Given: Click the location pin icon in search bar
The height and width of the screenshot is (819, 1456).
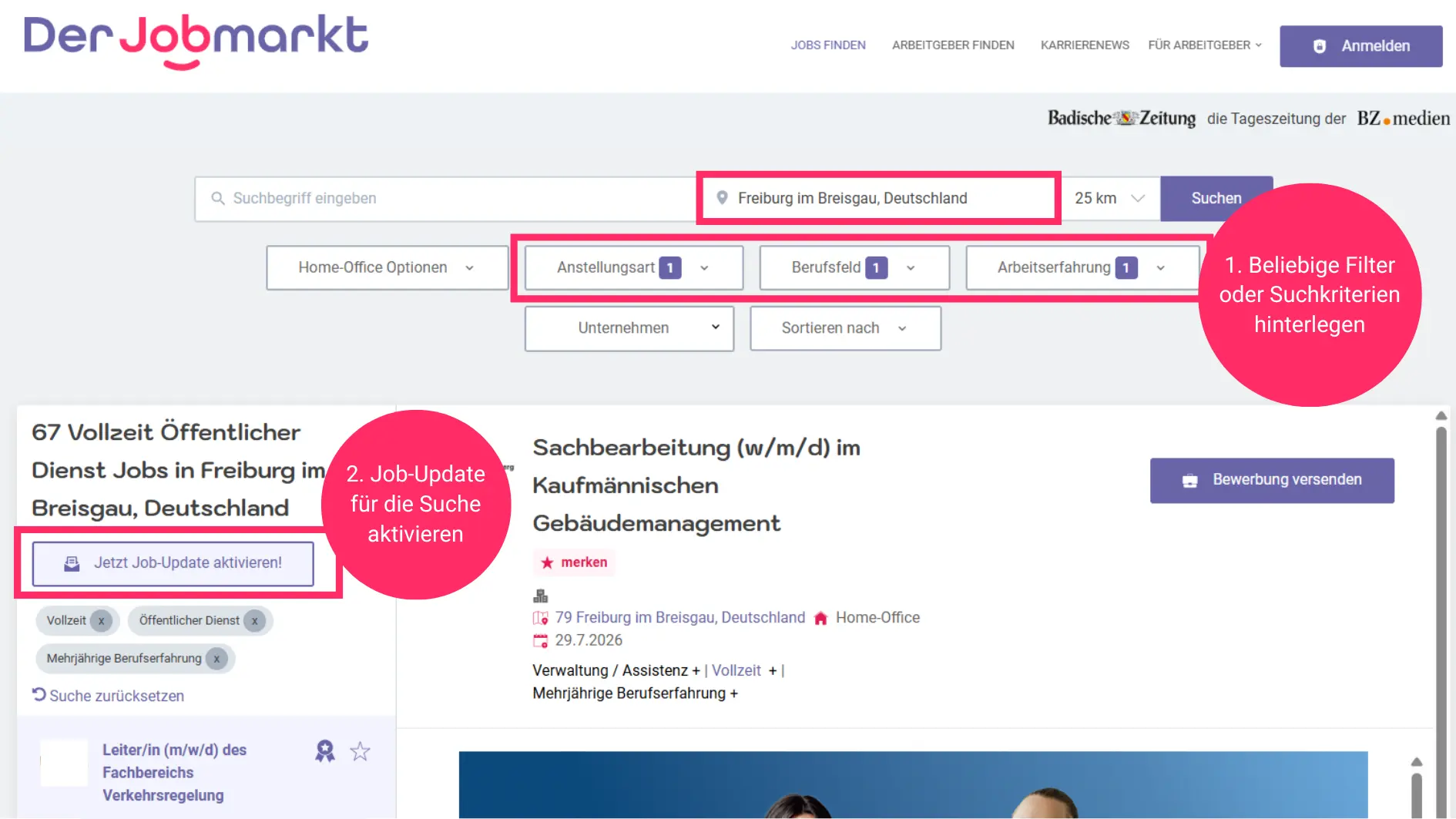Looking at the screenshot, I should pos(722,198).
